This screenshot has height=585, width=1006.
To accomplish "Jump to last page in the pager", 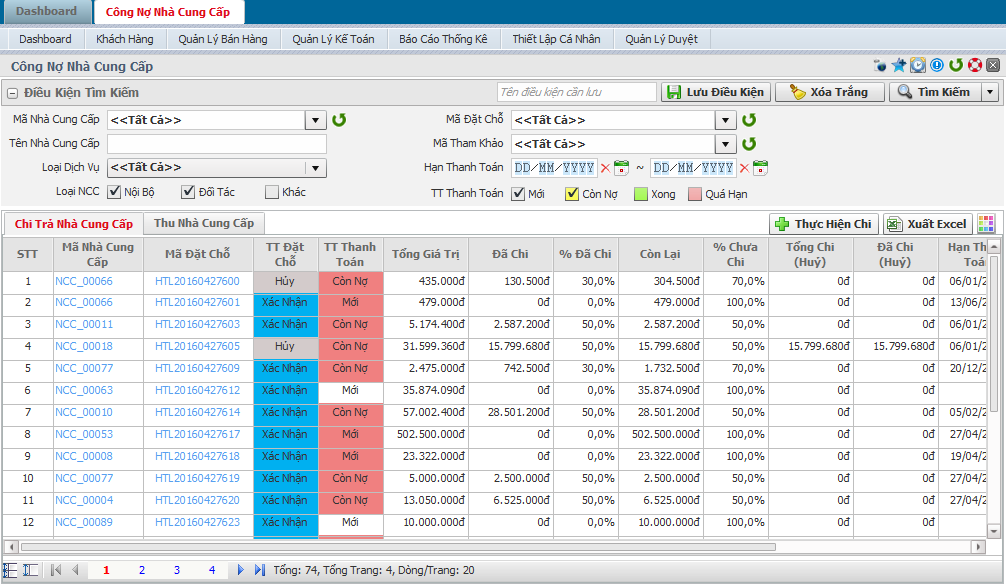I will point(259,570).
